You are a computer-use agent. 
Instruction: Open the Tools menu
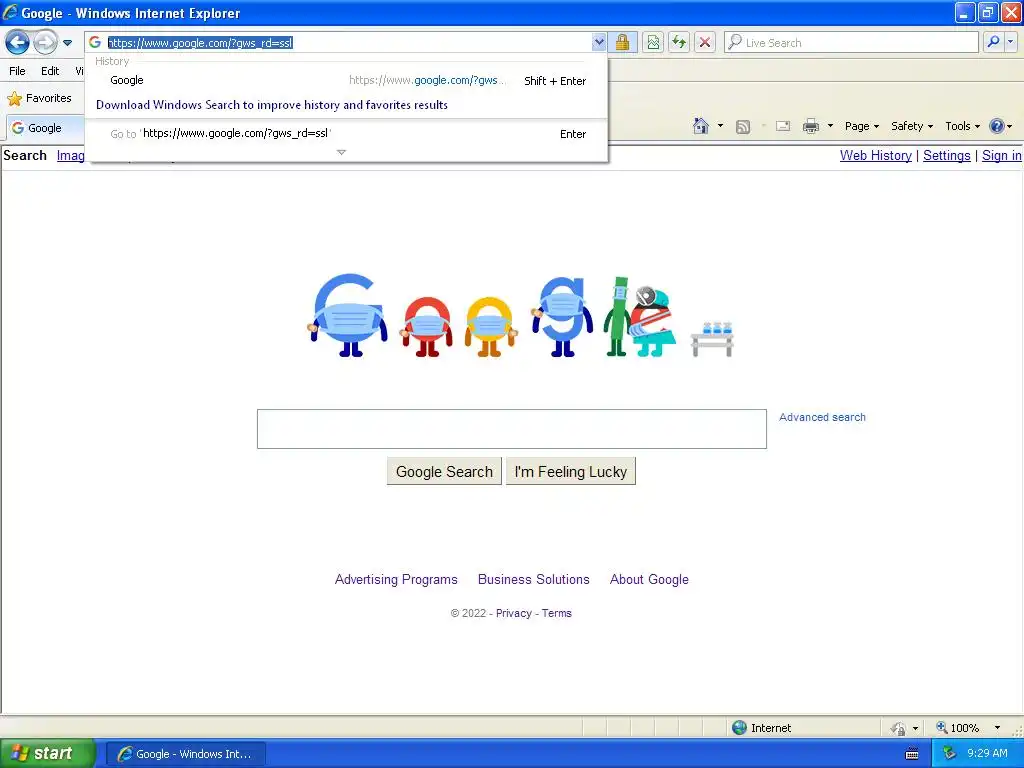pyautogui.click(x=962, y=126)
